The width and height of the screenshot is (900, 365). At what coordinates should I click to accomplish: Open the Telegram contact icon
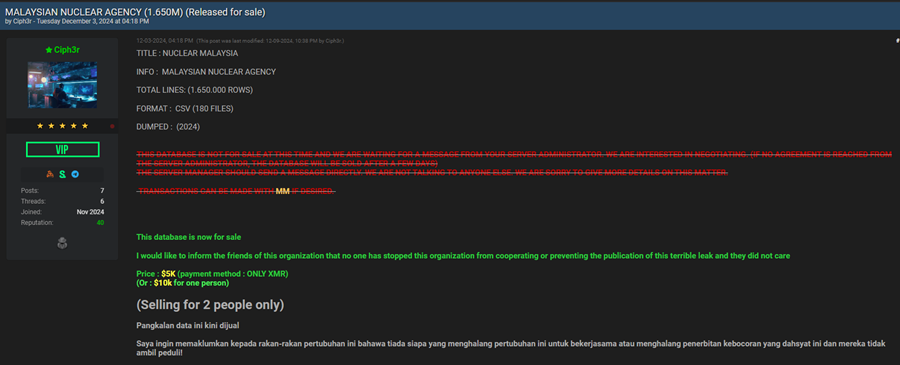(75, 174)
